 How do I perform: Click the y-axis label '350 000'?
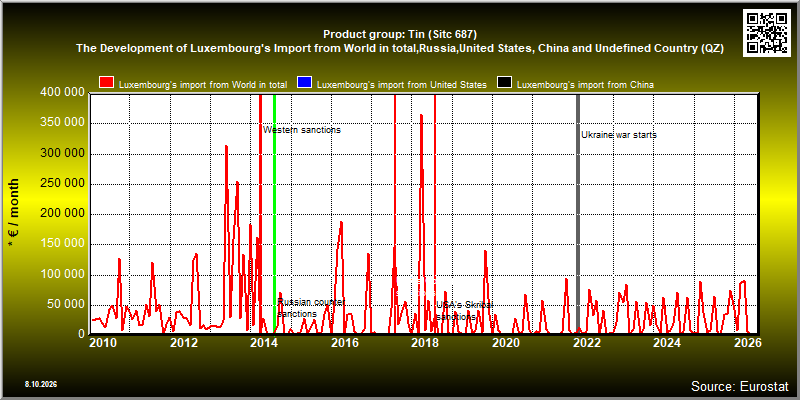(x=62, y=123)
